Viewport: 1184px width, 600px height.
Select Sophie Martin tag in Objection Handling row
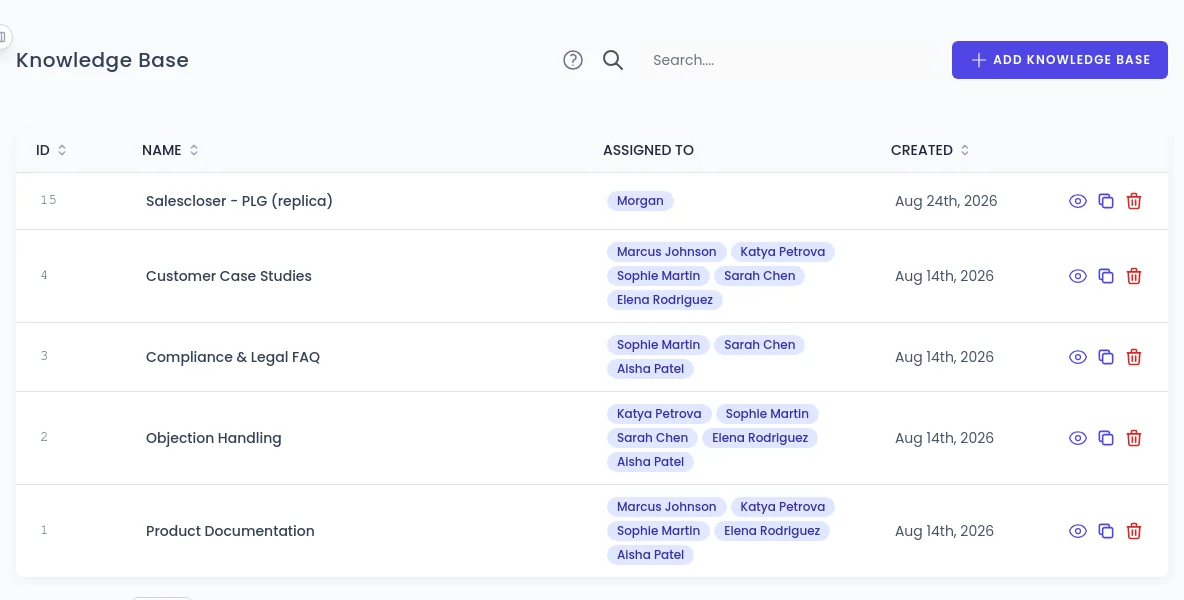tap(766, 414)
